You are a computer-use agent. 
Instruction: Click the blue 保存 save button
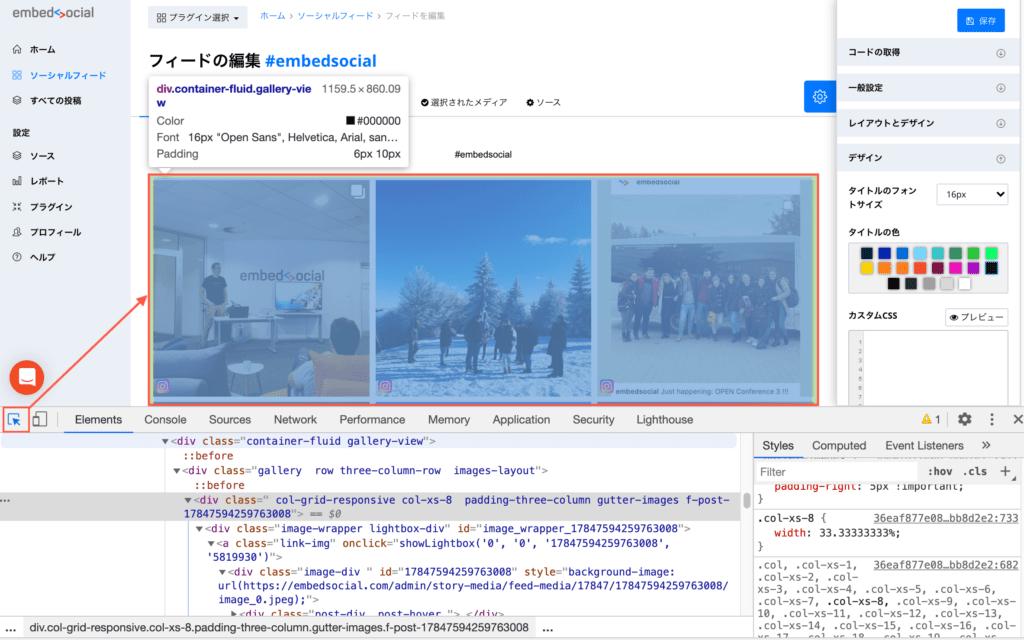(980, 21)
